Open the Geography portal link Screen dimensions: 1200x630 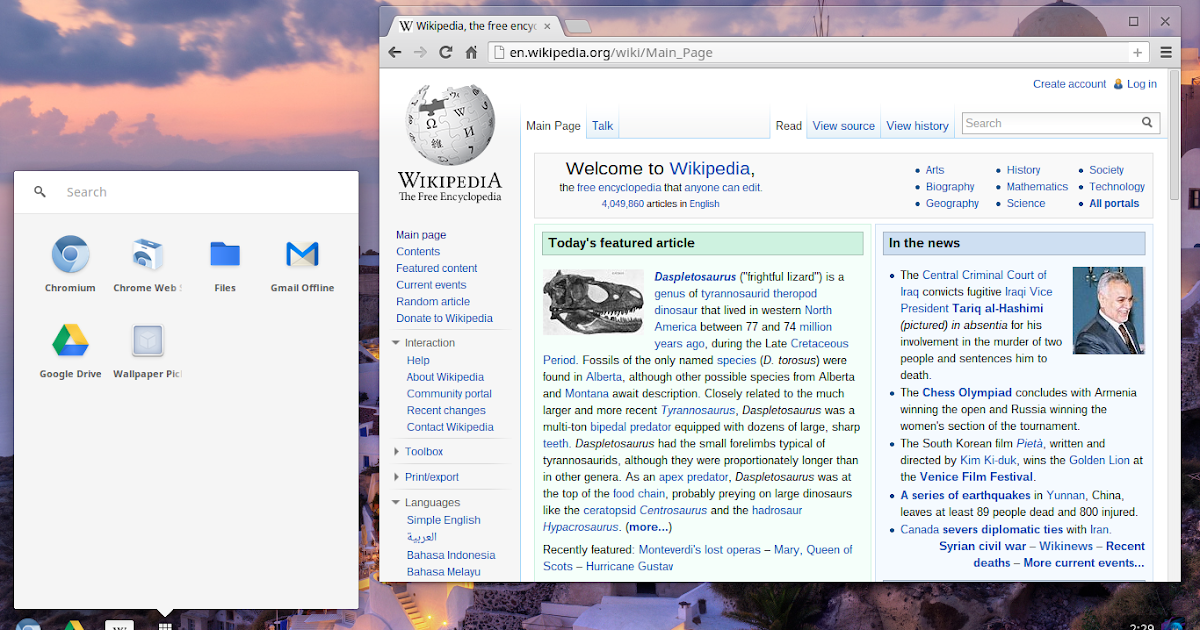(952, 203)
